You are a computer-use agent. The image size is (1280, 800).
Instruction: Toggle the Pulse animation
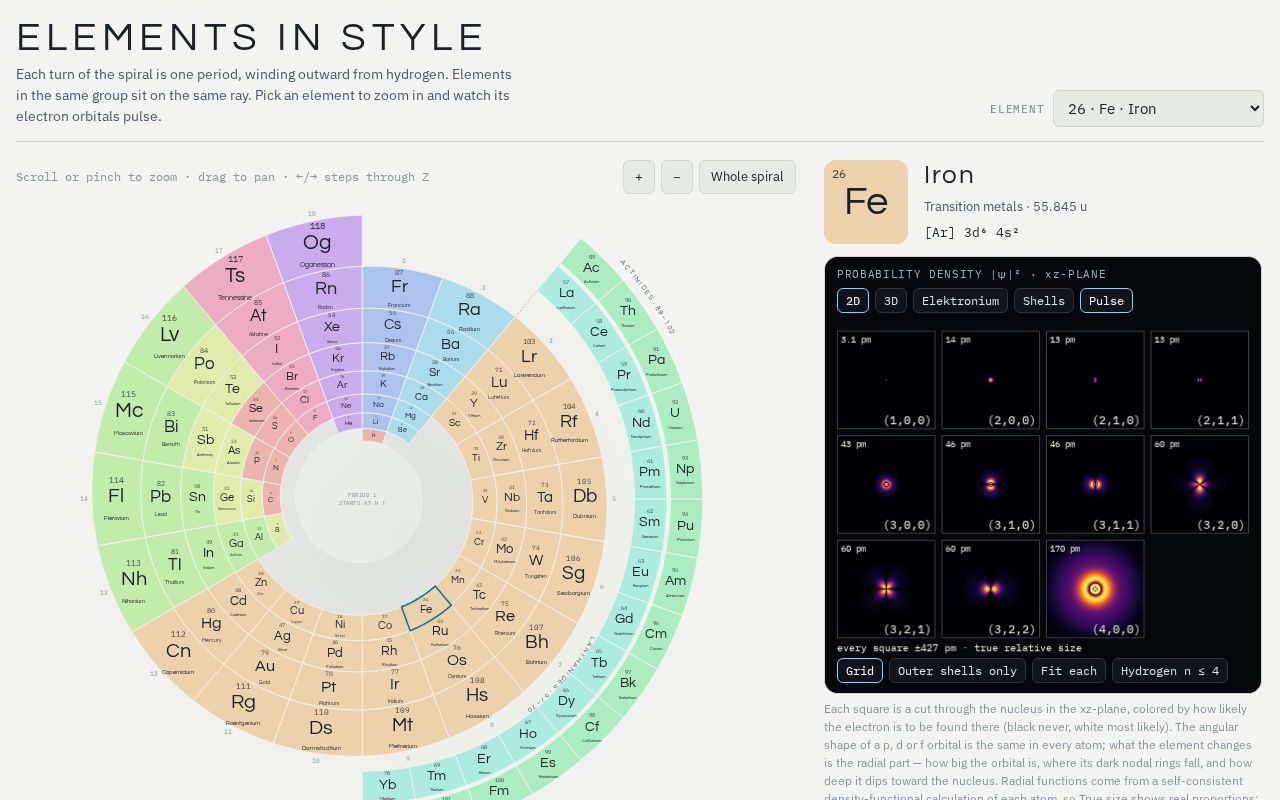click(x=1106, y=301)
